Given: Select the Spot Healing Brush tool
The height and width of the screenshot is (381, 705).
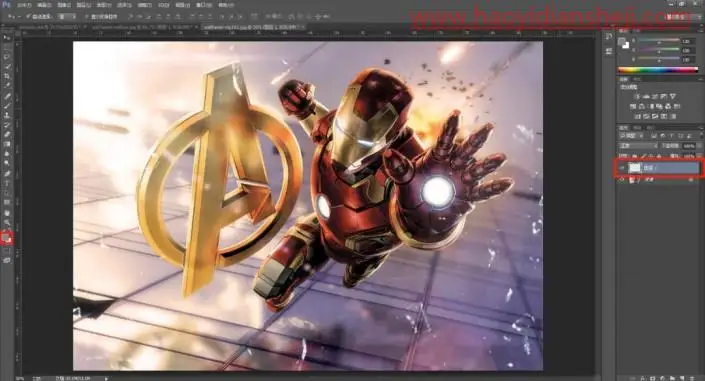Looking at the screenshot, I should [7, 96].
